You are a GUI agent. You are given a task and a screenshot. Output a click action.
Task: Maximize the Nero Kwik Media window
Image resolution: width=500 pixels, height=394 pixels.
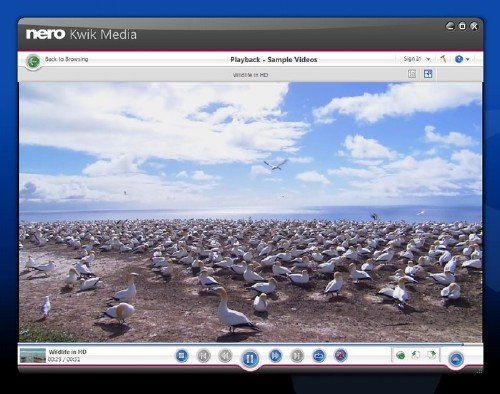point(462,26)
